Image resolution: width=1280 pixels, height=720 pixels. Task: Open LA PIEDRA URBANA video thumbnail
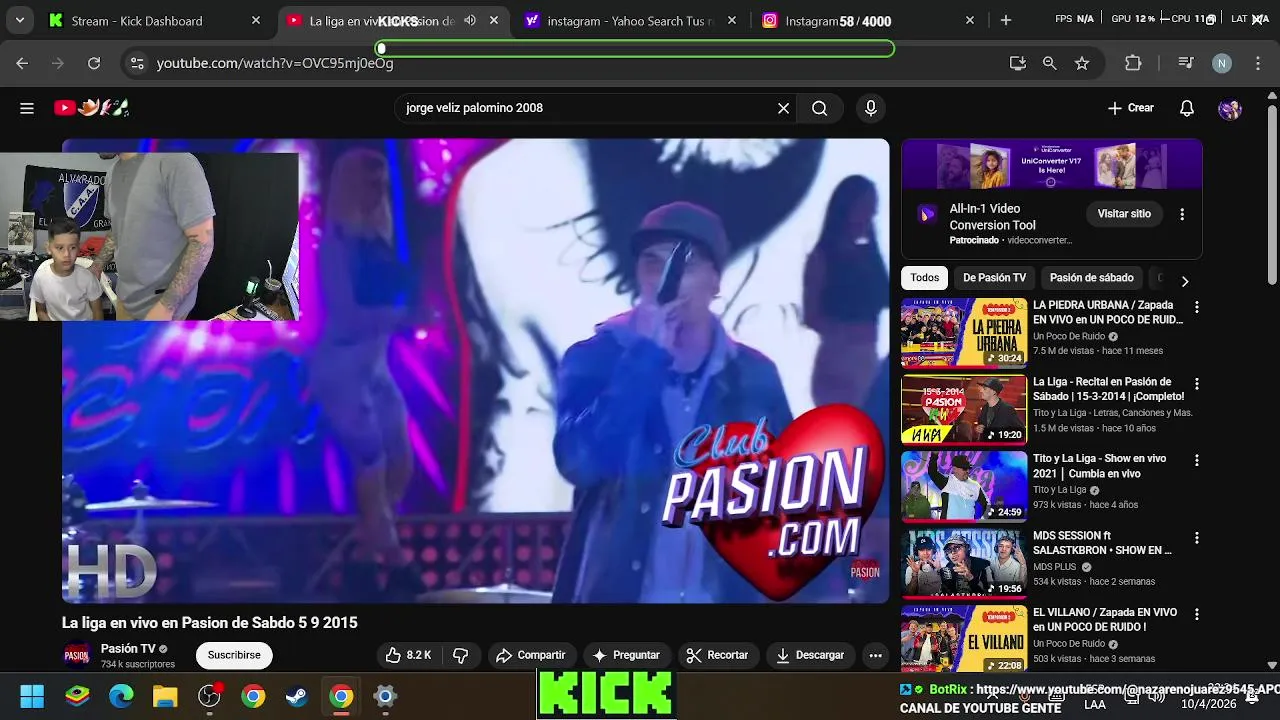(x=964, y=333)
